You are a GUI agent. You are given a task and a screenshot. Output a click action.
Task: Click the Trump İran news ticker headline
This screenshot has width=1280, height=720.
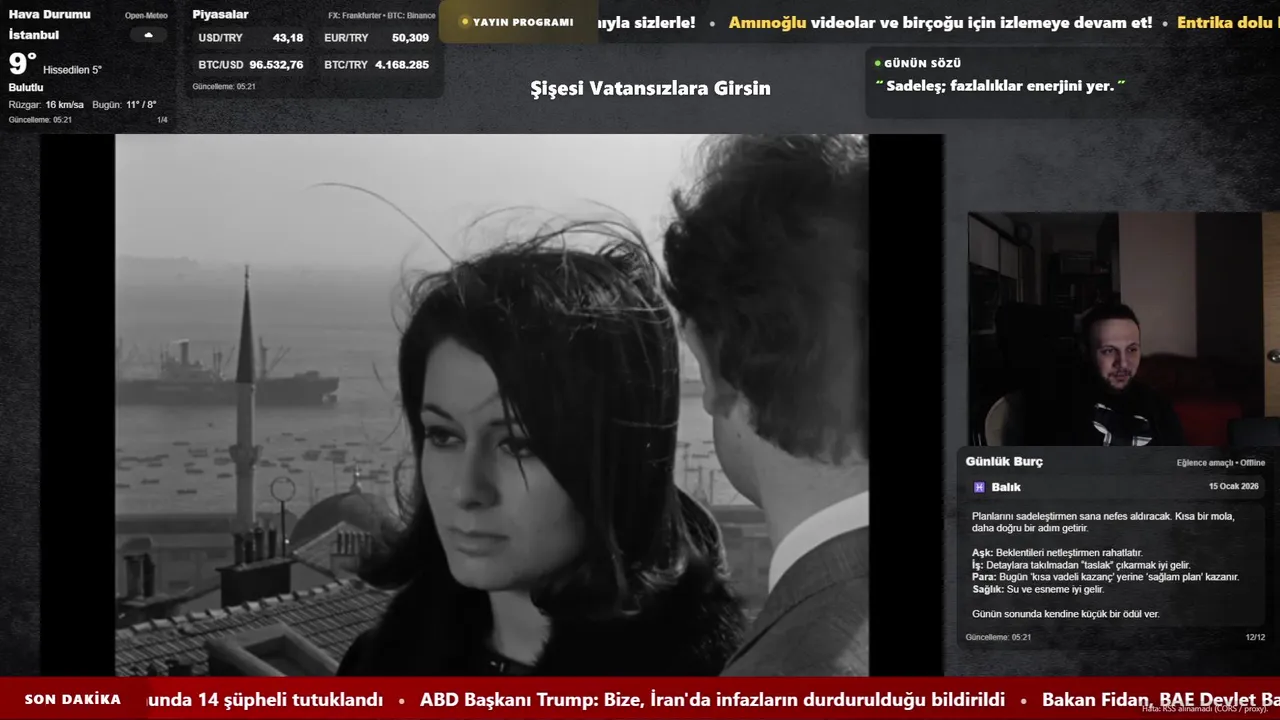(712, 700)
